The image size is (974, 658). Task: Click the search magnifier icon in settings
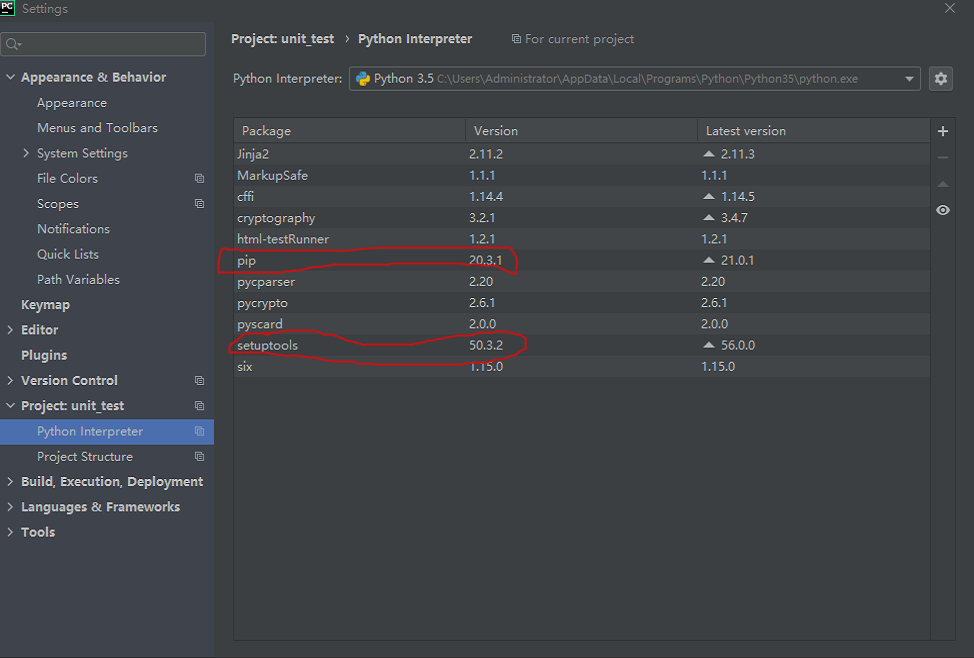tap(13, 44)
